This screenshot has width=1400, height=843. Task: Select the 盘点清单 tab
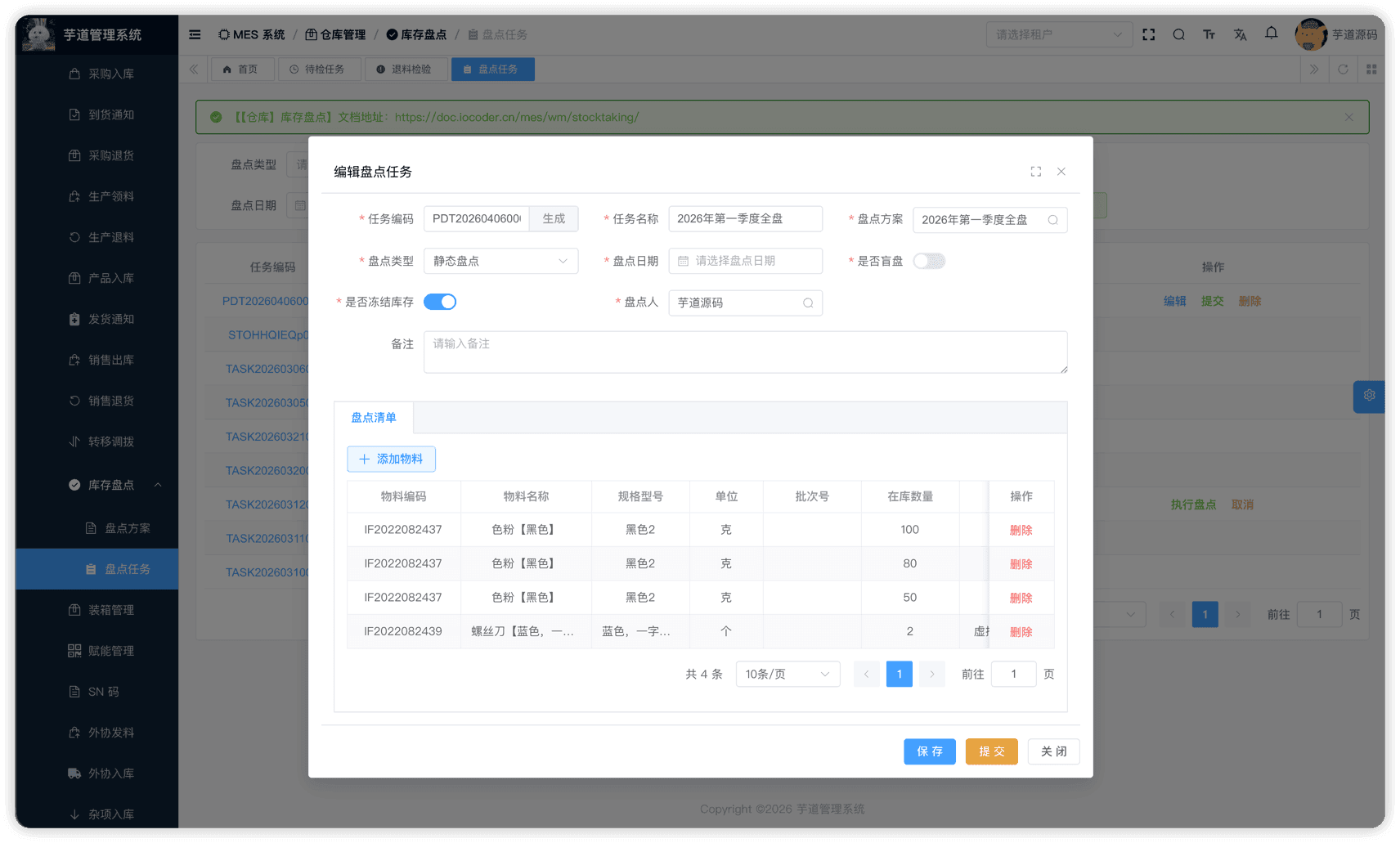373,418
